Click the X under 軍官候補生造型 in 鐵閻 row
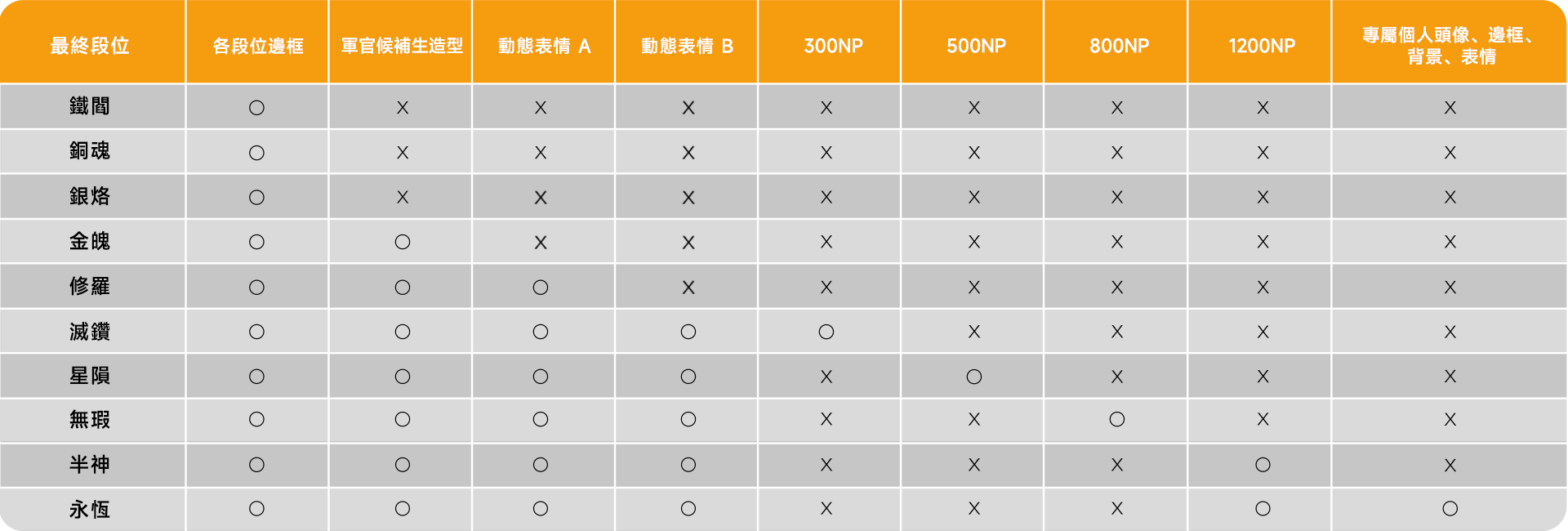The width and height of the screenshot is (1568, 531). click(403, 108)
